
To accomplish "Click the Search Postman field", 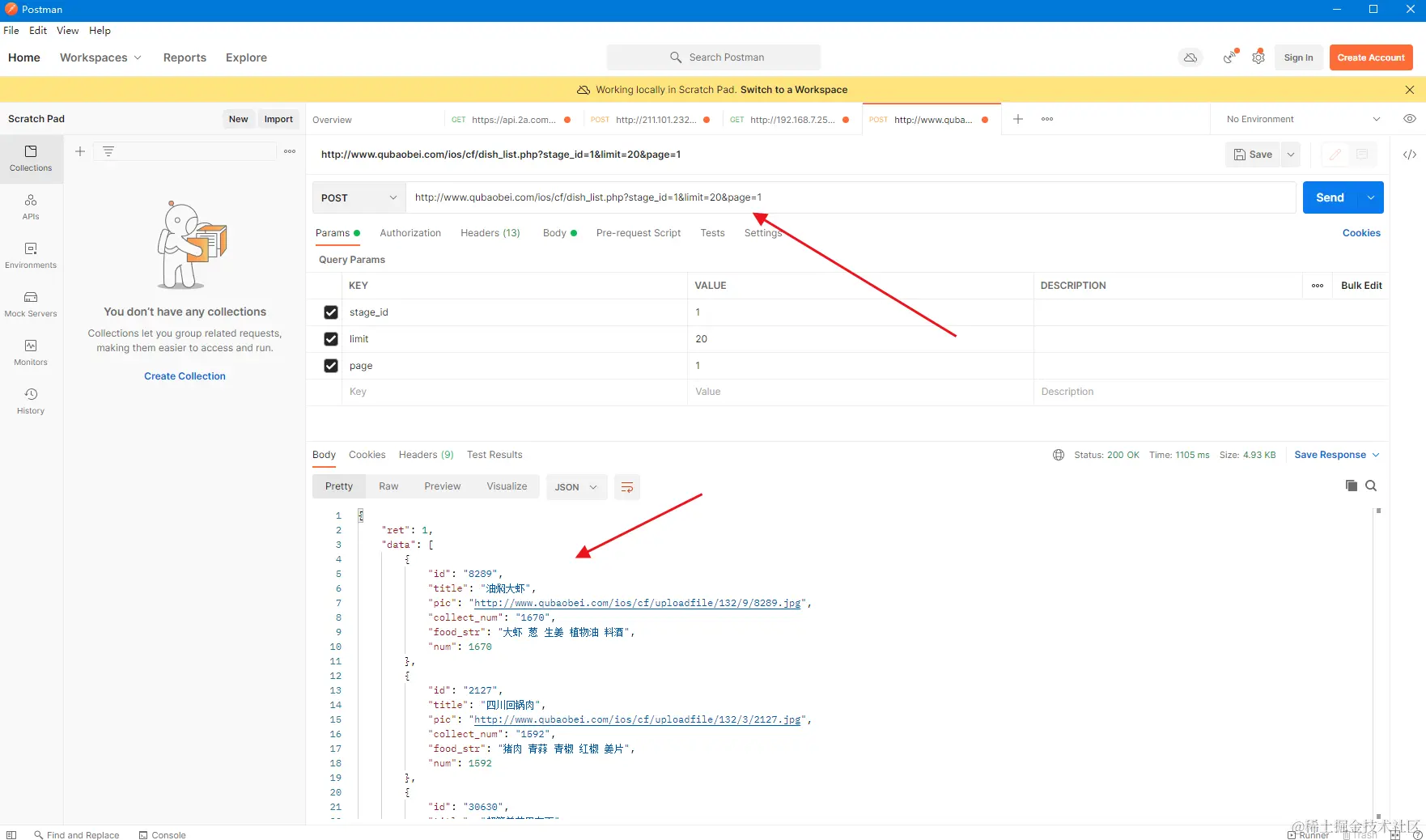I will pos(714,57).
